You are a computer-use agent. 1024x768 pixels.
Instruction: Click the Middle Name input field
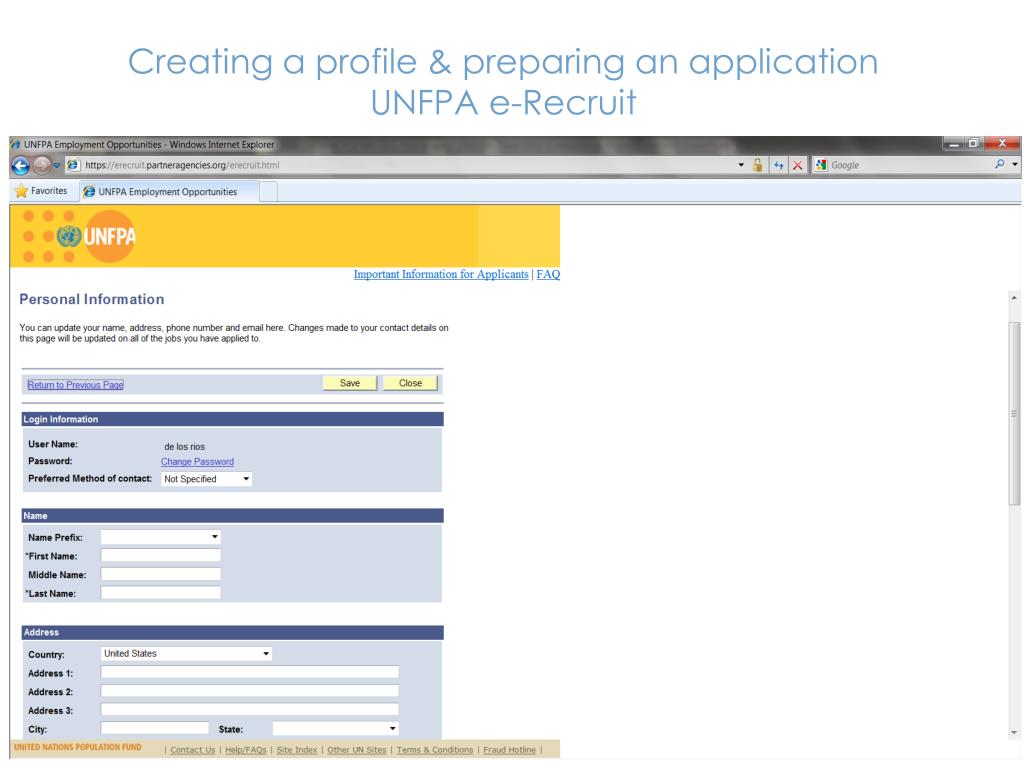click(161, 575)
